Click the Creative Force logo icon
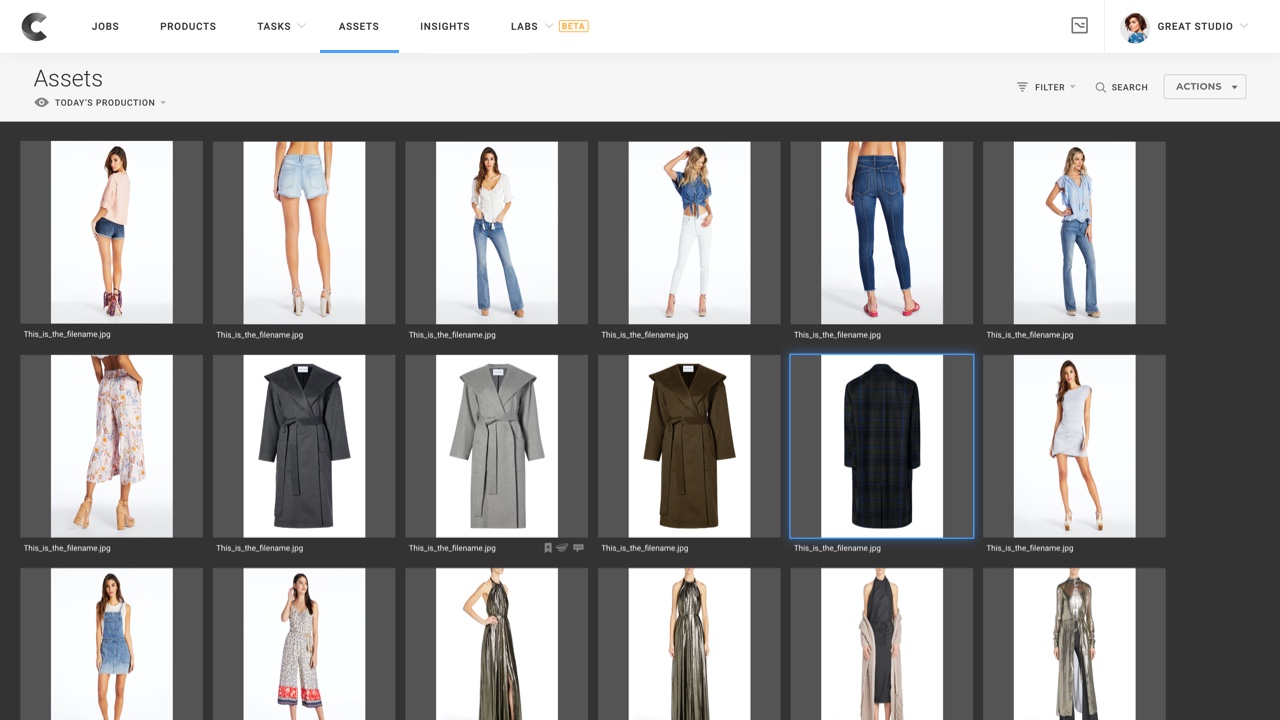Viewport: 1280px width, 720px height. [34, 27]
